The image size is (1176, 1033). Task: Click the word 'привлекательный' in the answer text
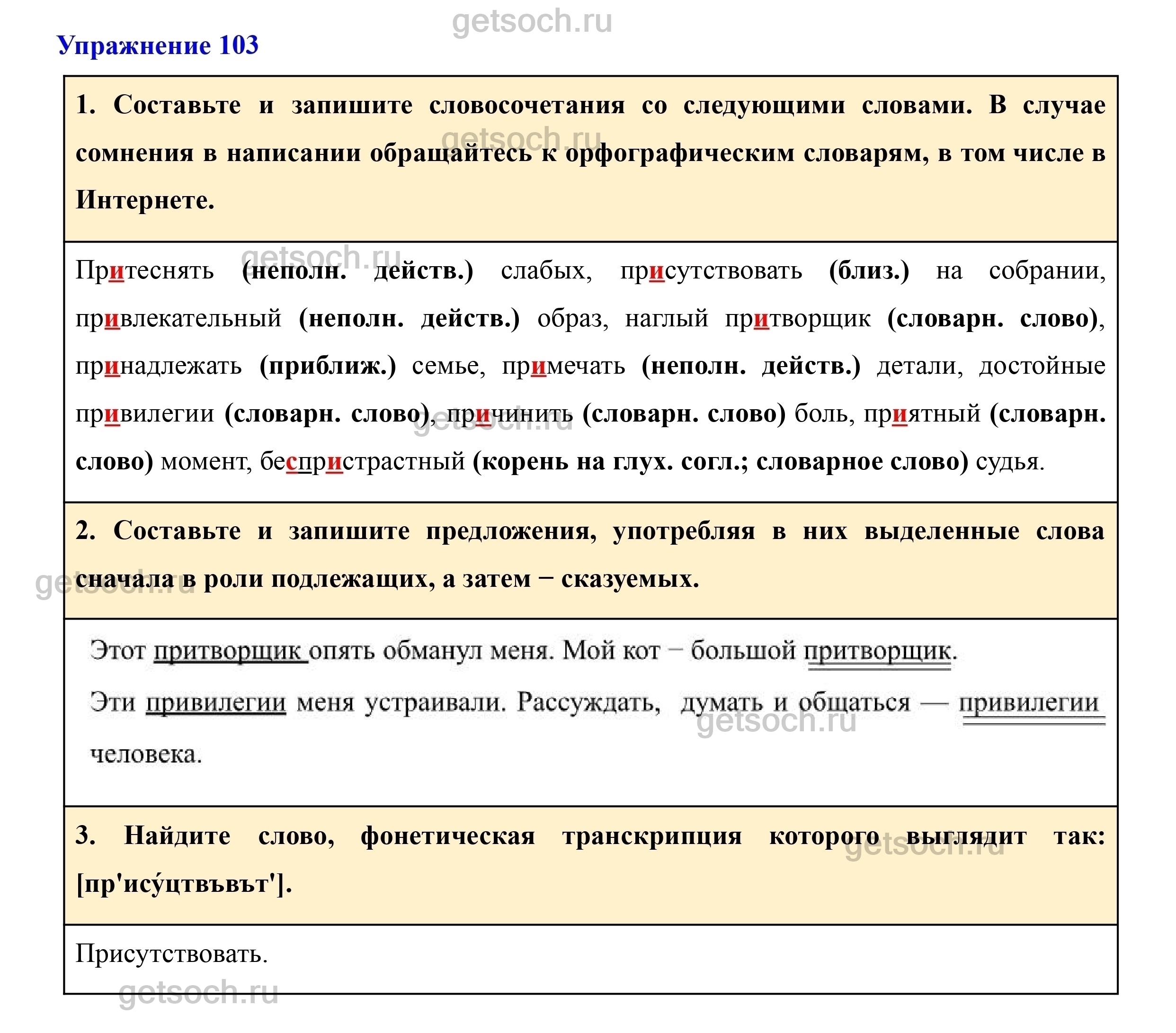(178, 318)
